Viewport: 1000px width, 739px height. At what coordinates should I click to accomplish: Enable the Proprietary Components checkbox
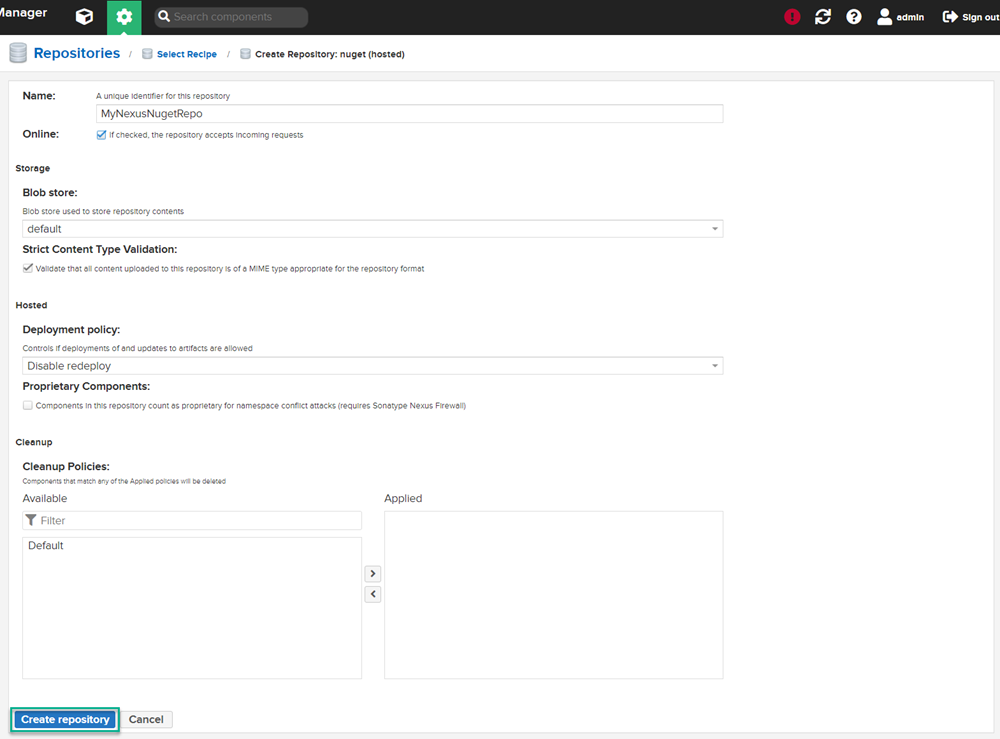pyautogui.click(x=28, y=405)
